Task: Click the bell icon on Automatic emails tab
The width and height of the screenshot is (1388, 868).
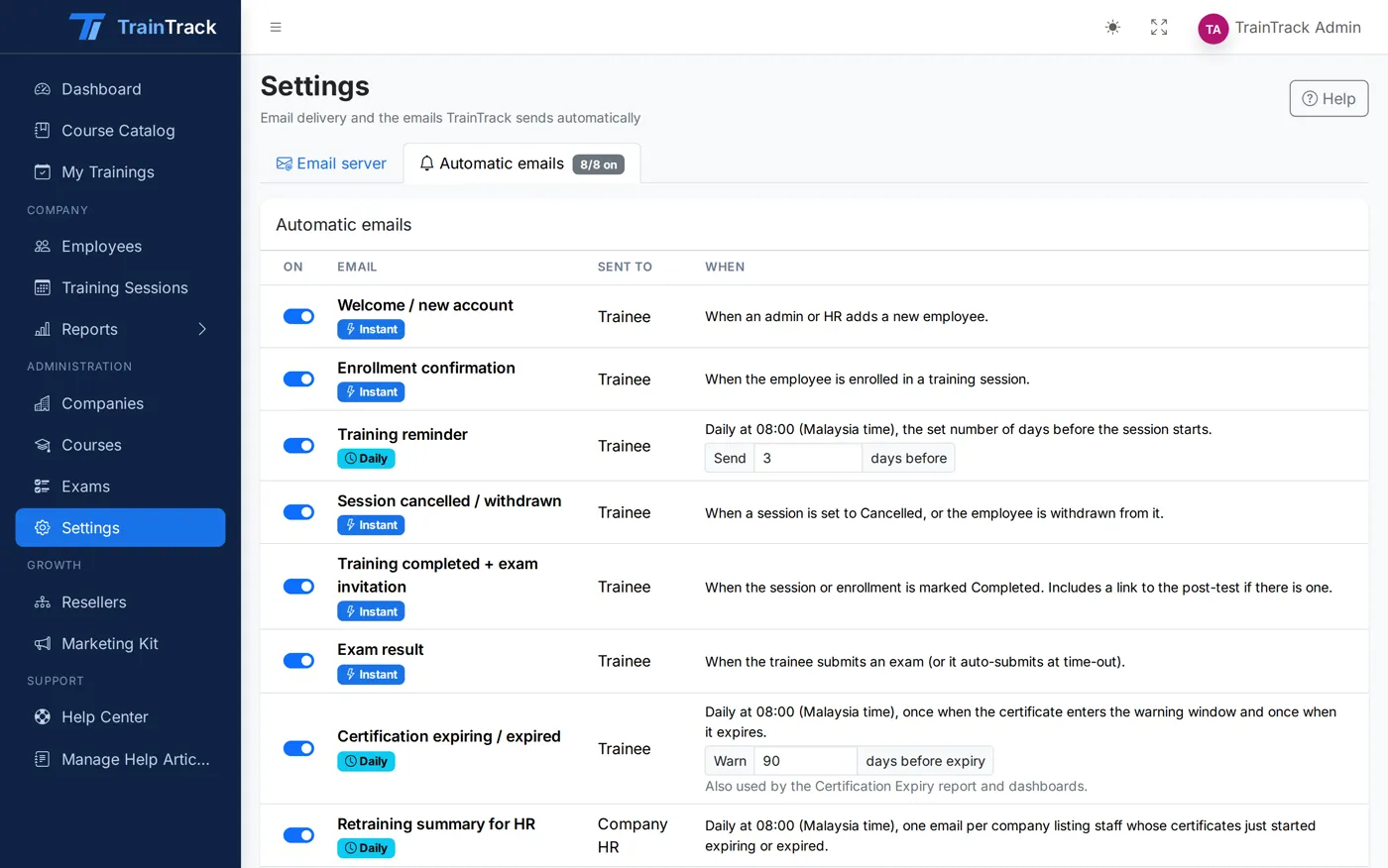Action: pos(427,163)
